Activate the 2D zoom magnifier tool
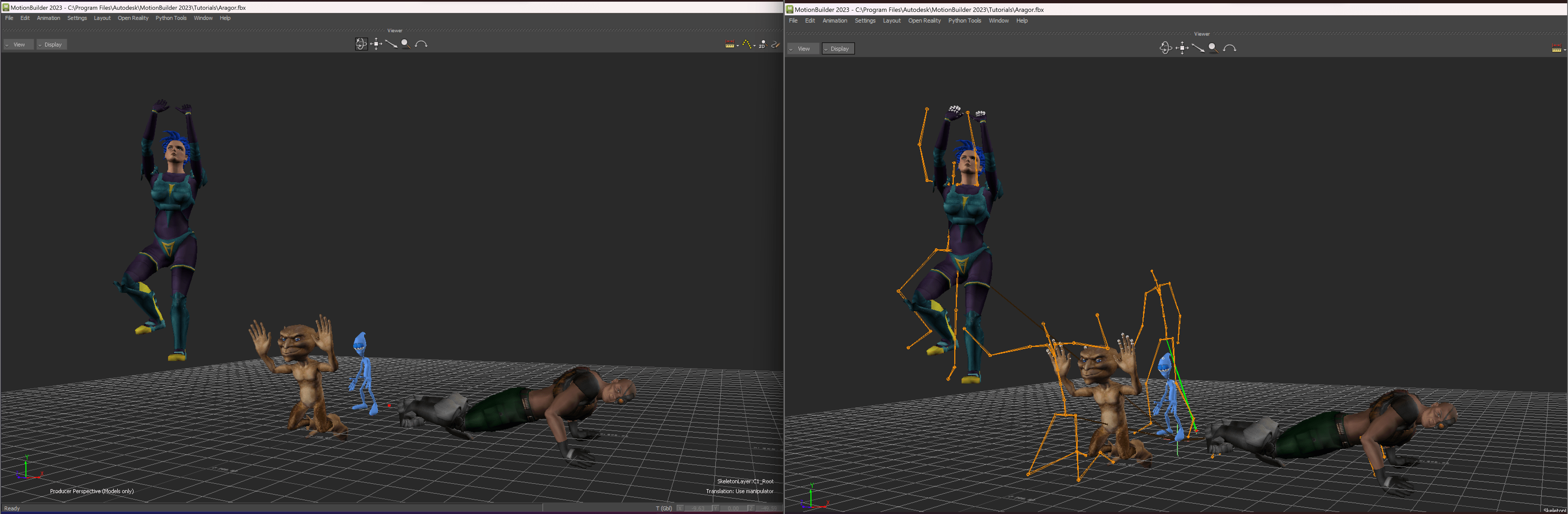1568x514 pixels. [x=763, y=44]
